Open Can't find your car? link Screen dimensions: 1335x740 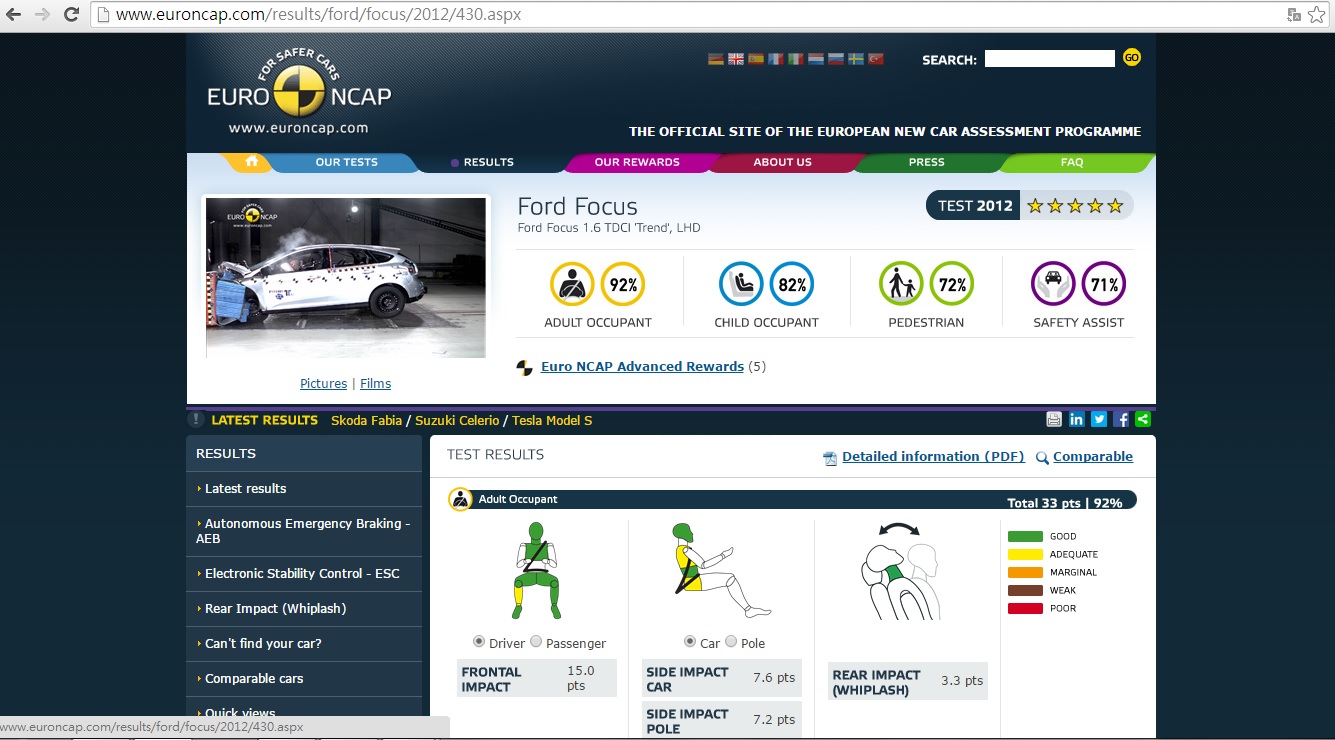coord(263,644)
